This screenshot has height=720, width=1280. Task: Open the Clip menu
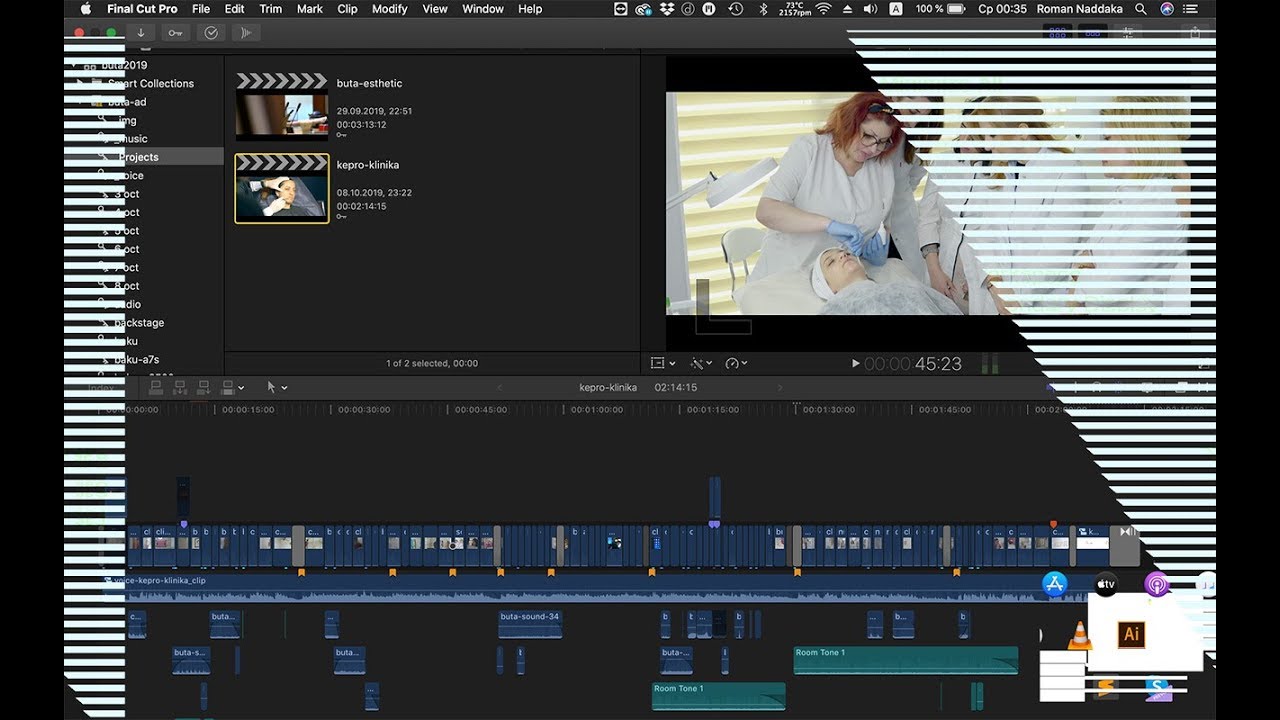[x=347, y=9]
